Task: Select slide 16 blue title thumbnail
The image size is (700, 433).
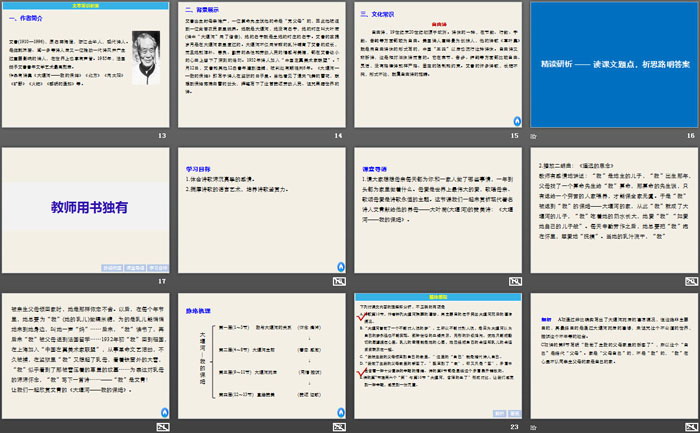Action: [616, 63]
